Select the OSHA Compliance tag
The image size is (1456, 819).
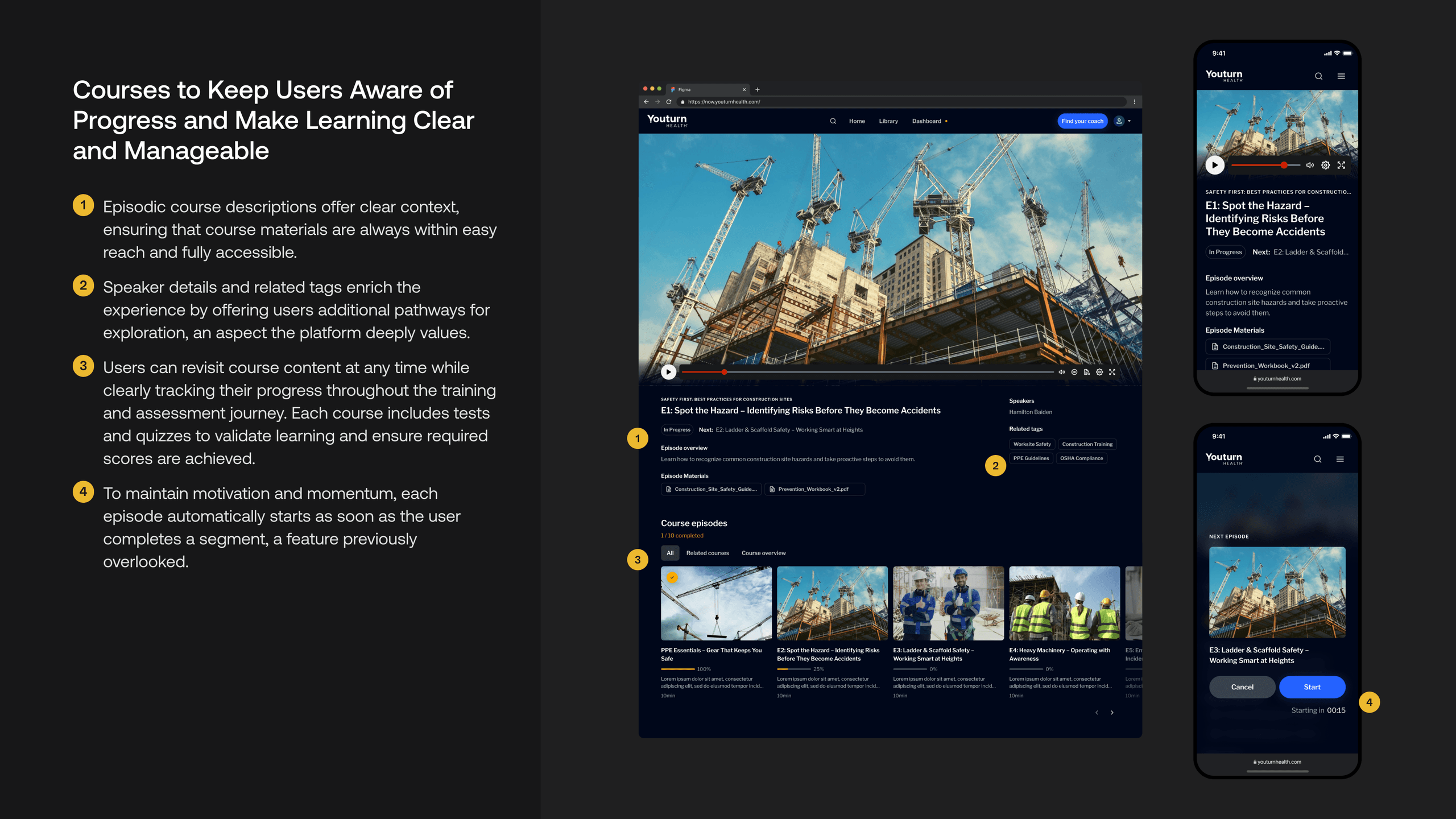1081,458
